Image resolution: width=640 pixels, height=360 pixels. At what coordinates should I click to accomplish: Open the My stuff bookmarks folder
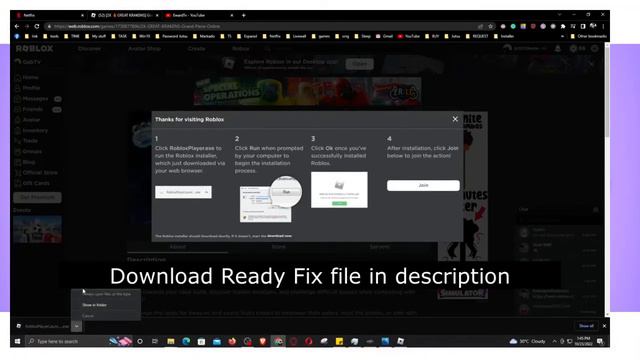point(96,36)
